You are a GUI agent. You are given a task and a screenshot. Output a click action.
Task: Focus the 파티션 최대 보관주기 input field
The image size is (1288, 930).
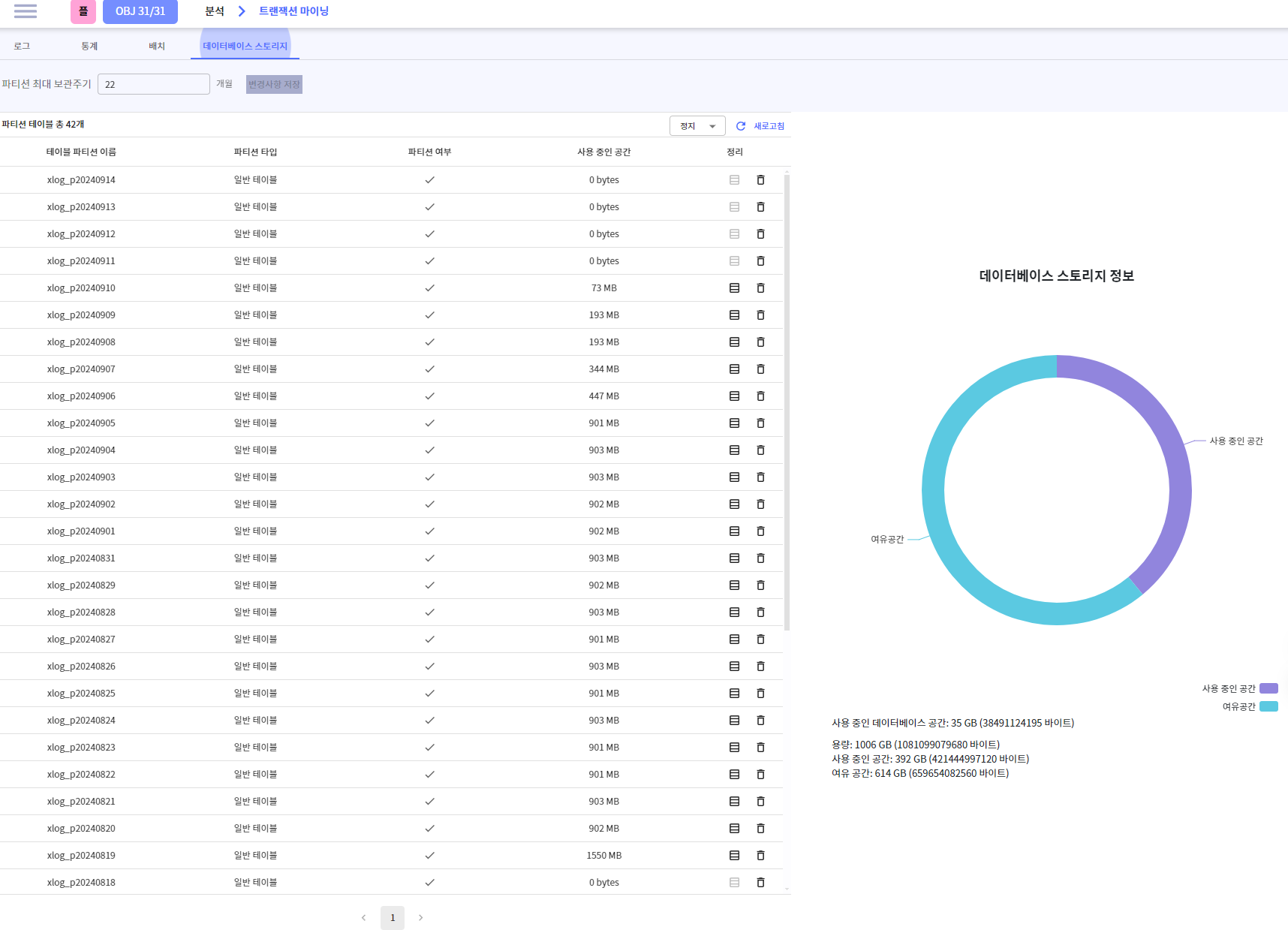tap(154, 84)
